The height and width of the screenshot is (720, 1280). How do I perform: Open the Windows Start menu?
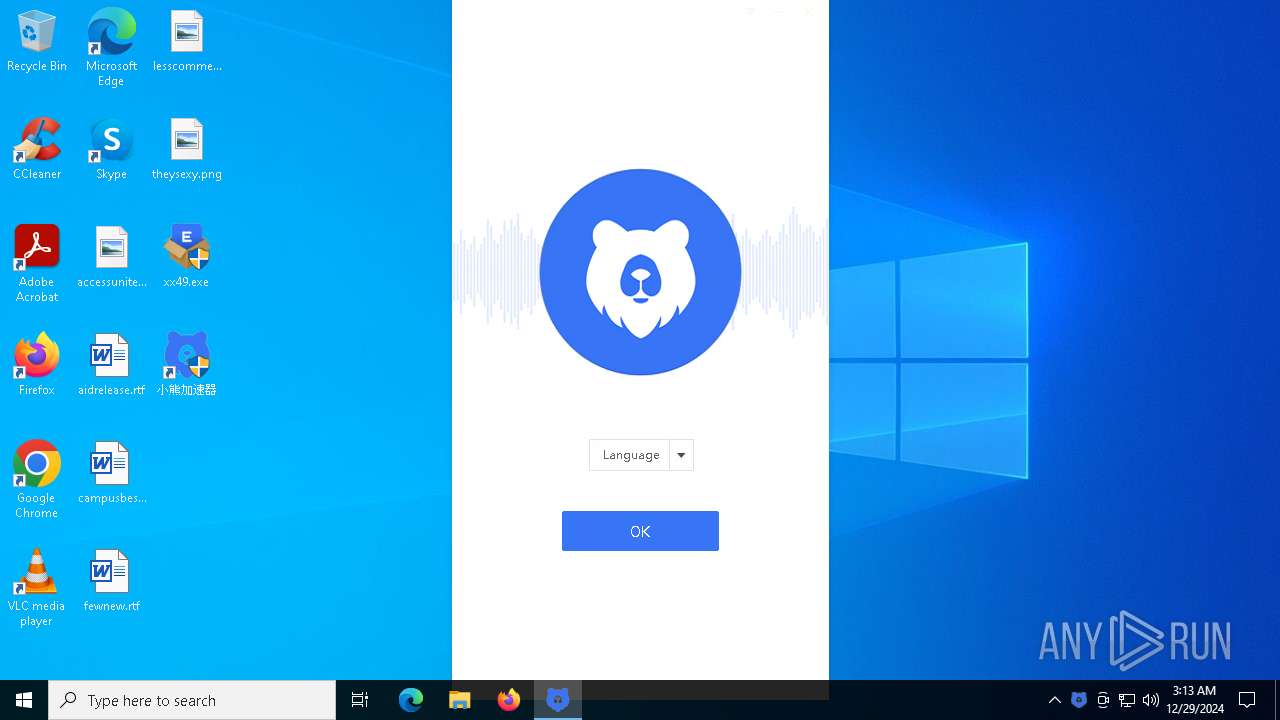click(24, 700)
